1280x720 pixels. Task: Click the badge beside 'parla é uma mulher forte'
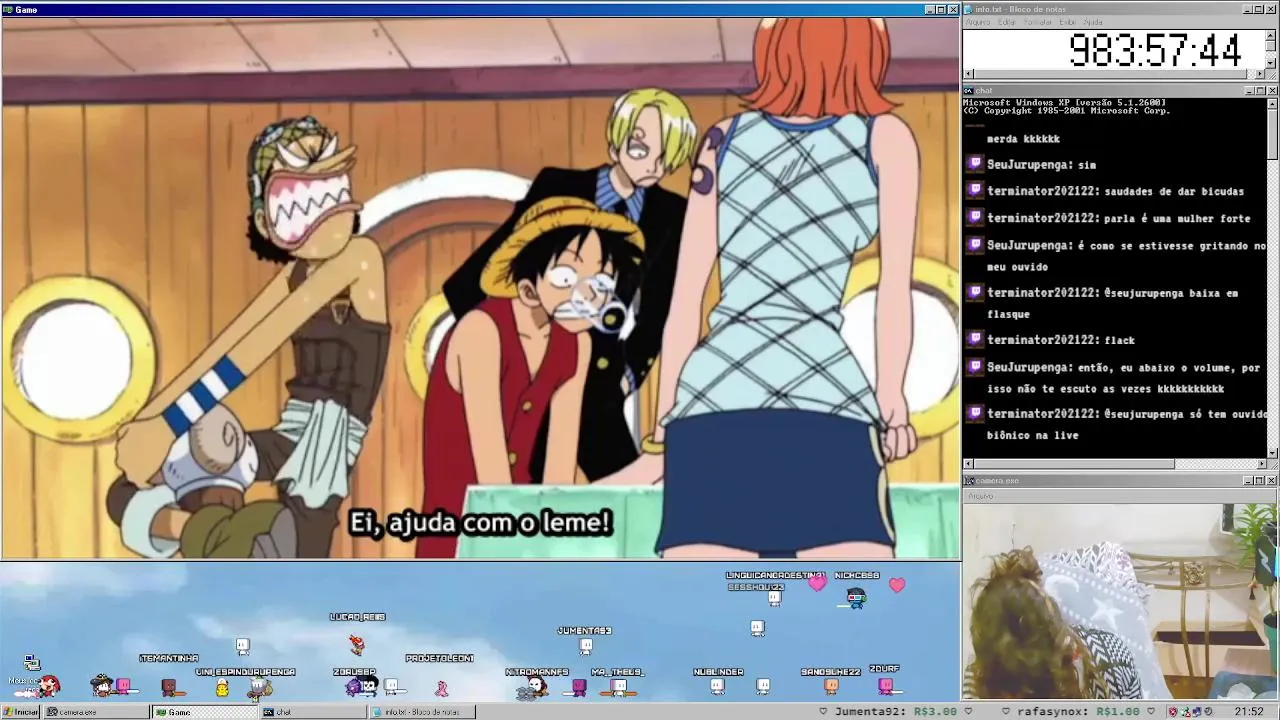975,217
